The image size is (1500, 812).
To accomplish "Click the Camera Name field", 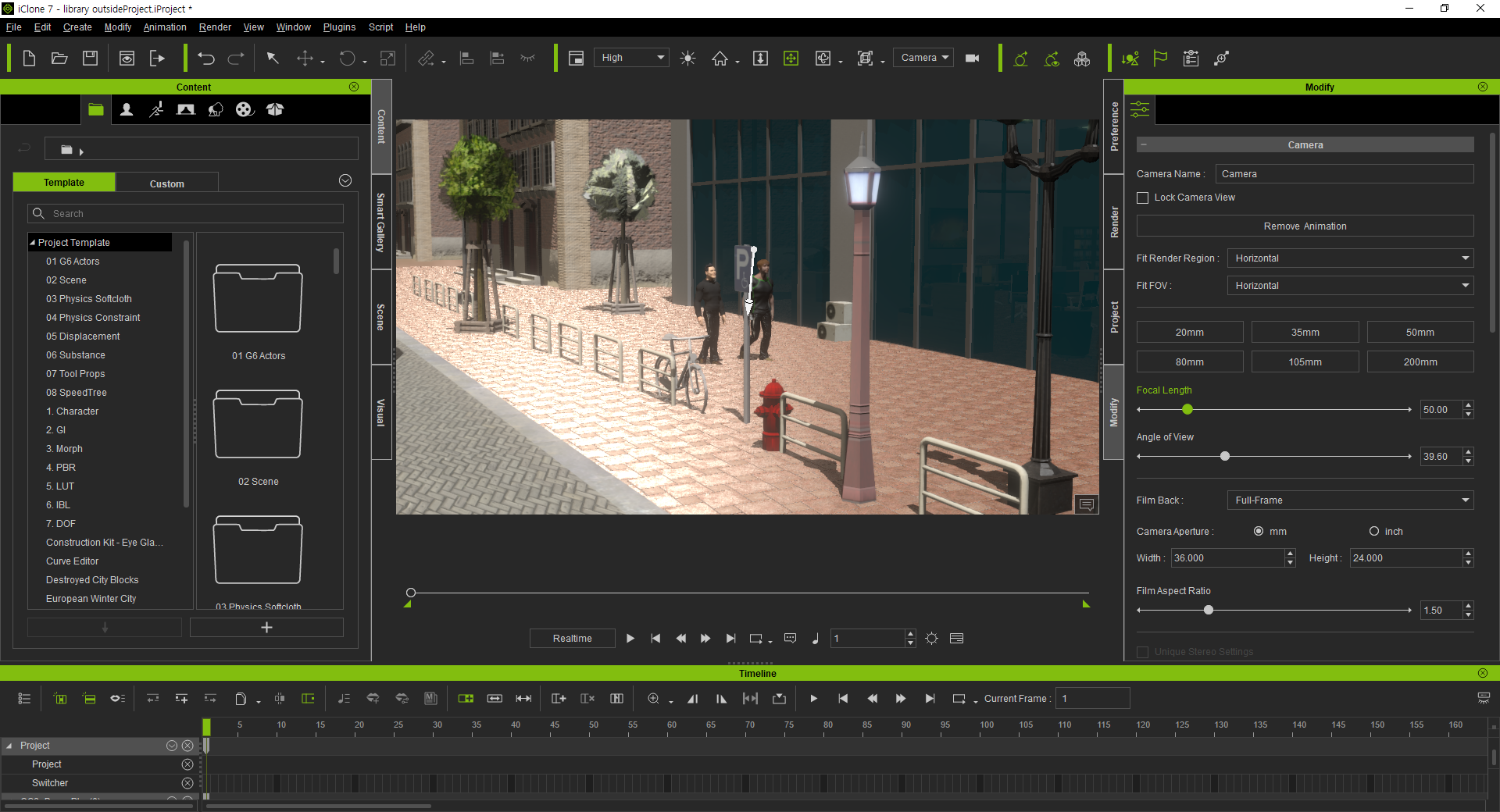I will (x=1344, y=174).
